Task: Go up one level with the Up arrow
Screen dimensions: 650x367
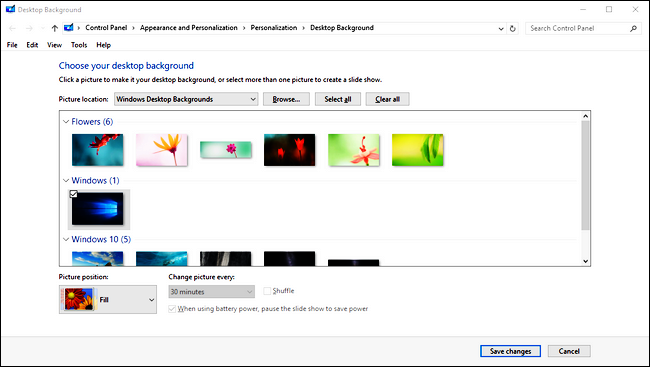Action: (x=54, y=28)
